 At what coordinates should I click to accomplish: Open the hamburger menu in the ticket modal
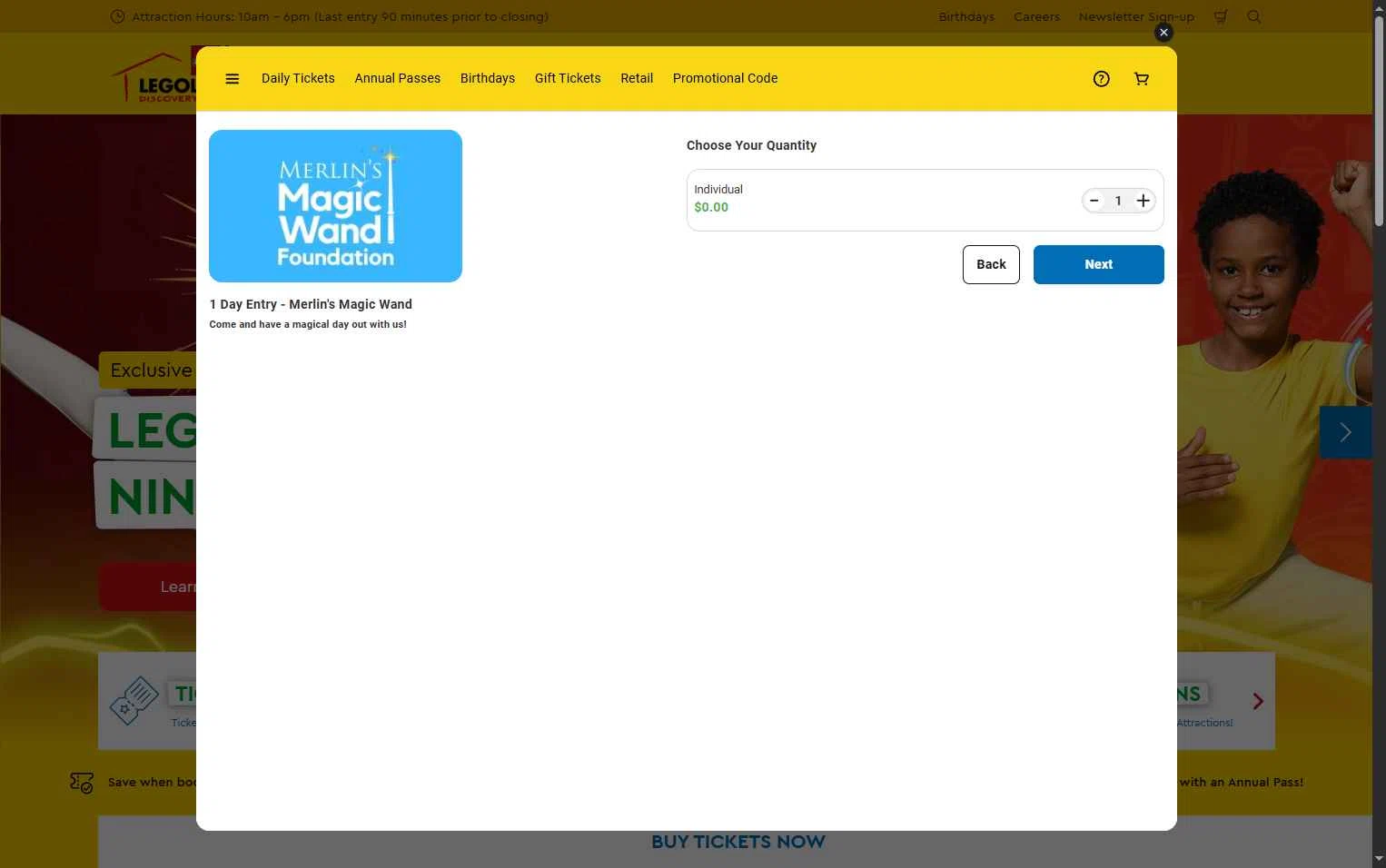pyautogui.click(x=233, y=79)
